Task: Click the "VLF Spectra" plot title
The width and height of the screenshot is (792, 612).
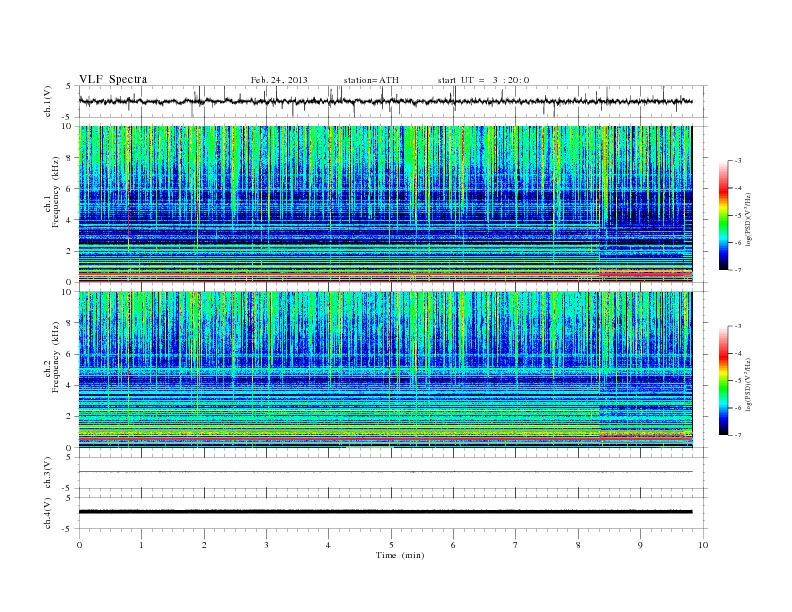Action: (113, 79)
